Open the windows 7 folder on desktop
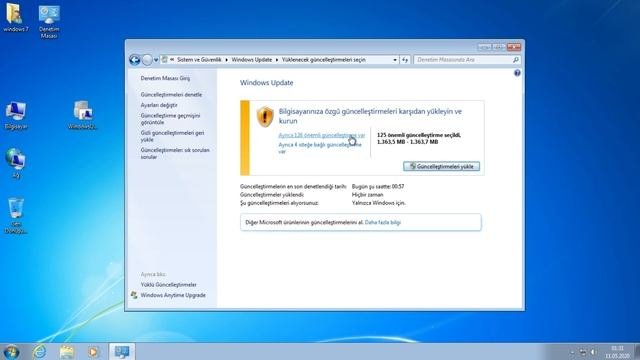 point(15,17)
